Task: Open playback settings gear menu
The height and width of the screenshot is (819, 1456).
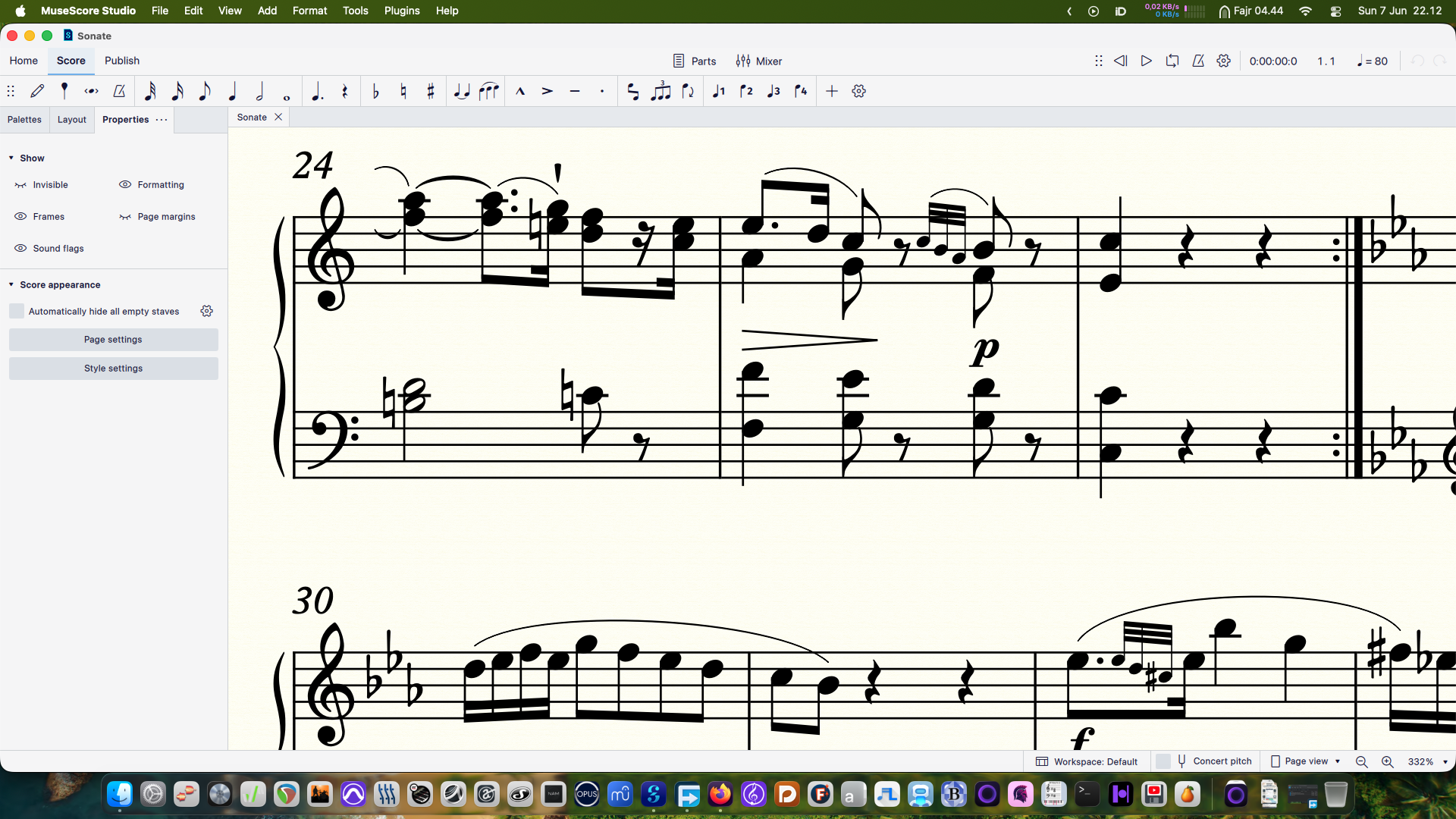Action: (x=1224, y=61)
